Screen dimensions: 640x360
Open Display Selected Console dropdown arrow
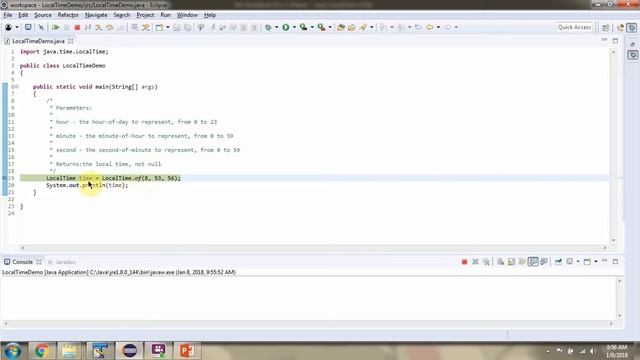(578, 262)
